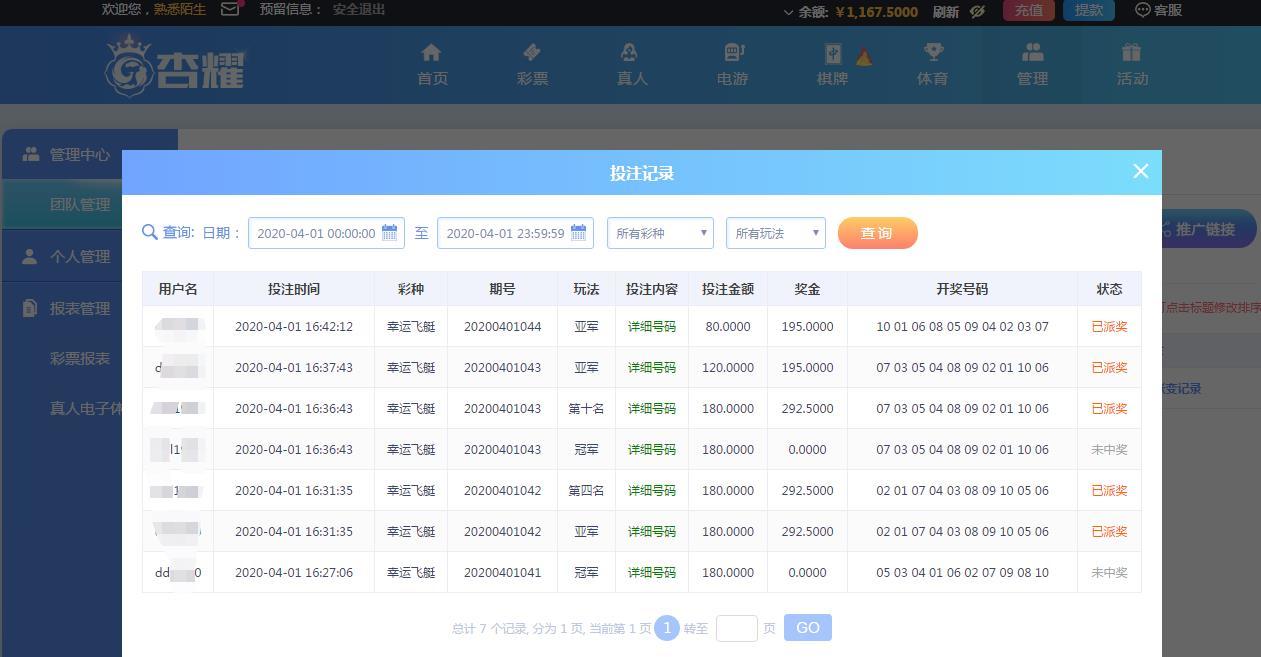Click the page number input field
Screen dimensions: 1261x657
pyautogui.click(x=736, y=628)
